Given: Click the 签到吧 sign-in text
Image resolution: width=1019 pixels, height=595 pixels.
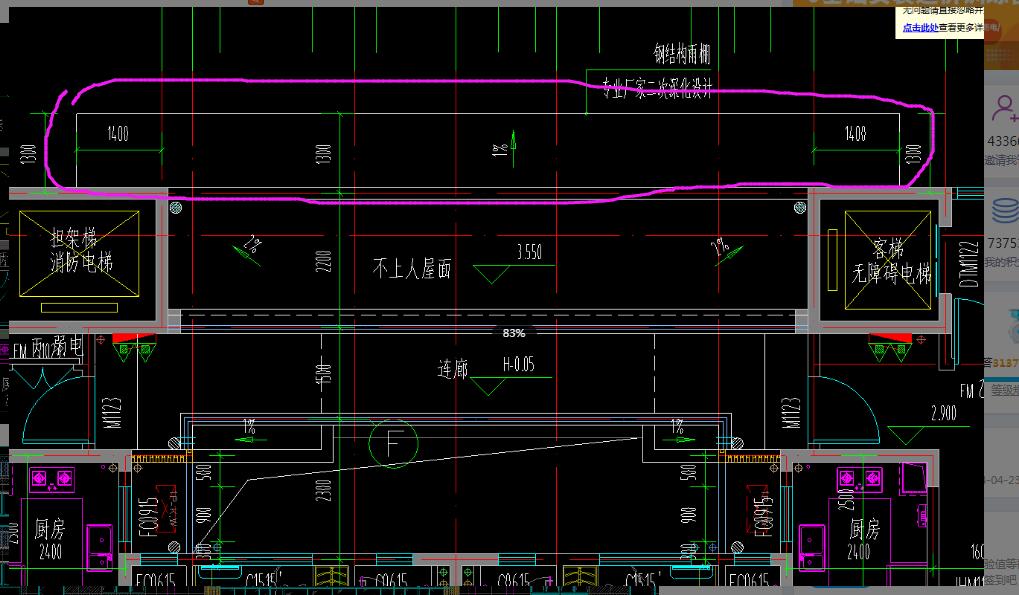Looking at the screenshot, I should (x=1001, y=580).
